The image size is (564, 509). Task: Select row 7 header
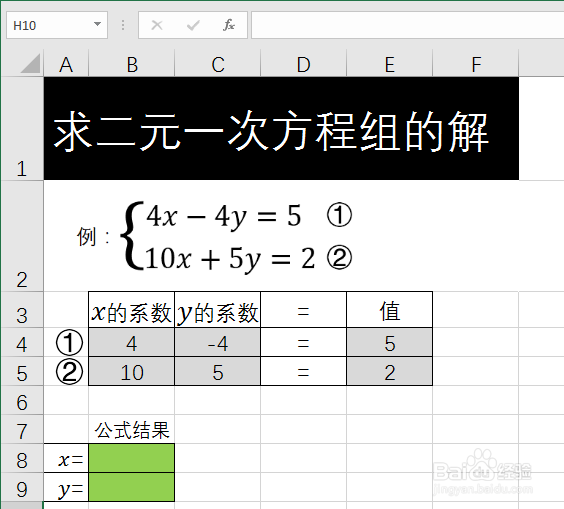(22, 430)
